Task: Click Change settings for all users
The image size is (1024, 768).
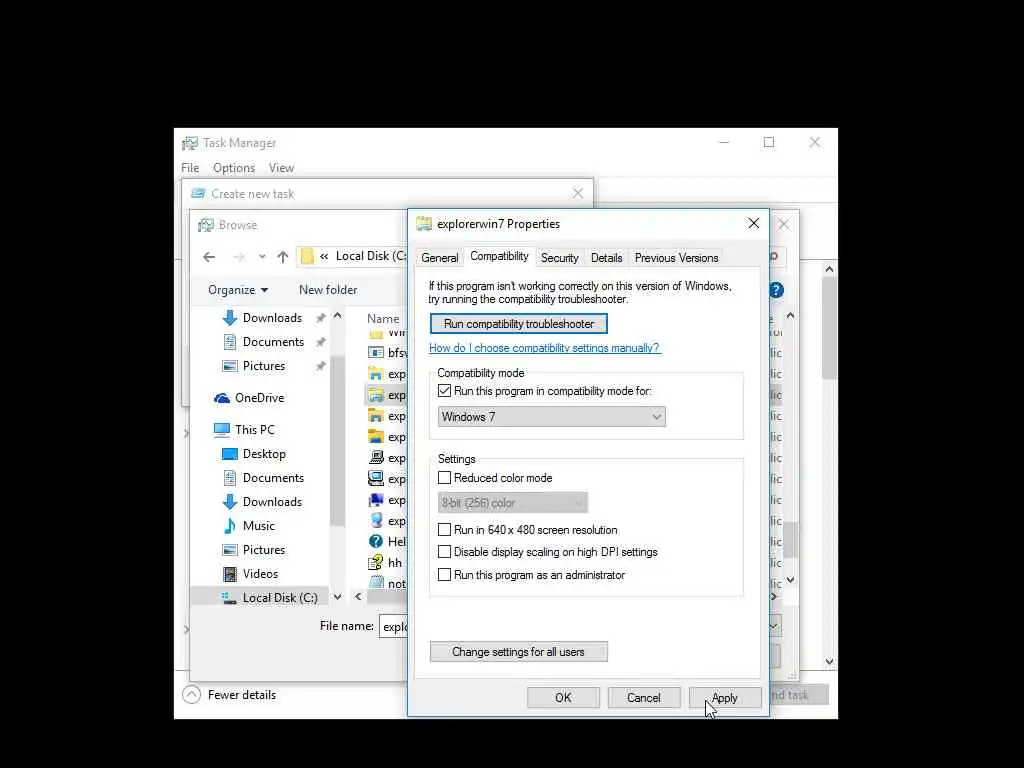Action: click(519, 652)
